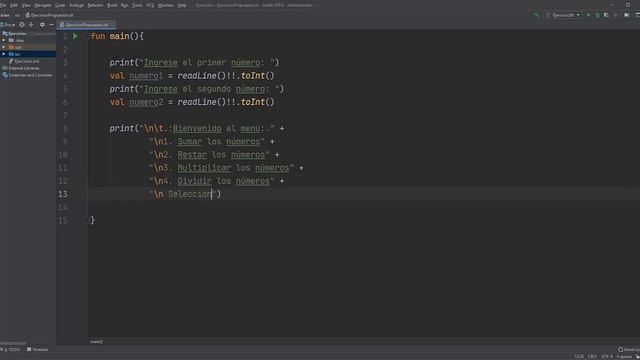640x360 pixels.
Task: Place the cursor in the "Seleccion" string on line 13
Action: [190, 194]
